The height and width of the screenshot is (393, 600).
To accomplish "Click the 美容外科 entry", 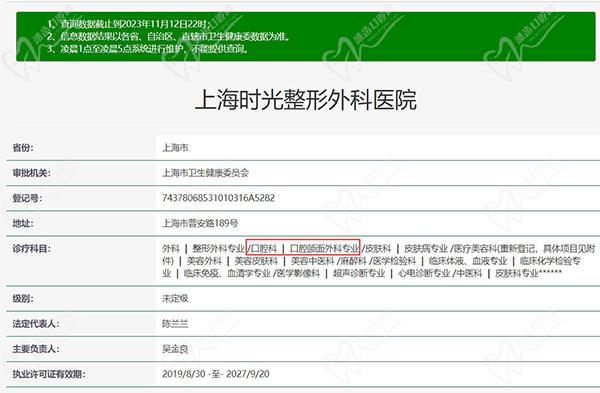I will pos(204,261).
